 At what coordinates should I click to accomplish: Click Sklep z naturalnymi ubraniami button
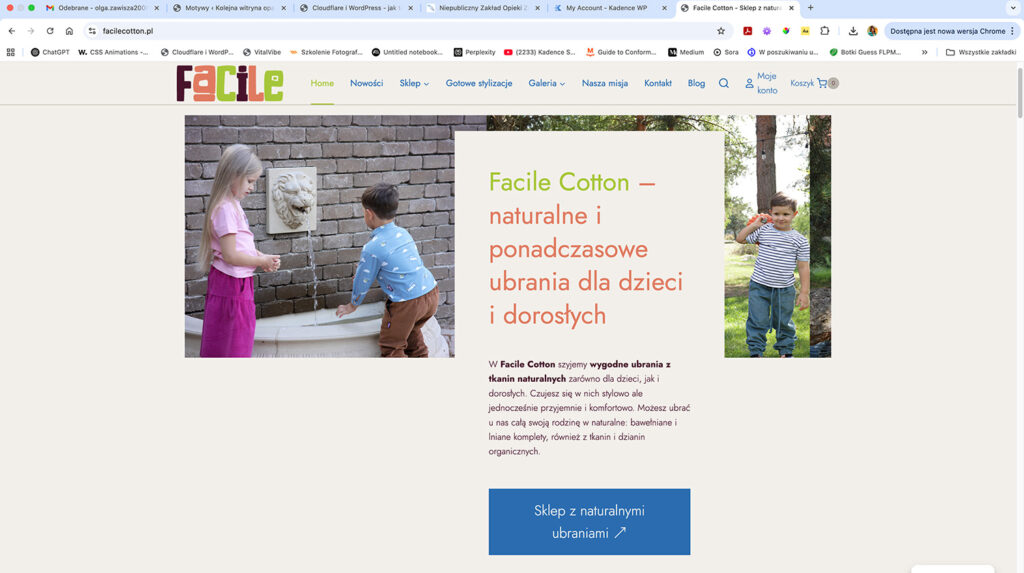[x=589, y=521]
